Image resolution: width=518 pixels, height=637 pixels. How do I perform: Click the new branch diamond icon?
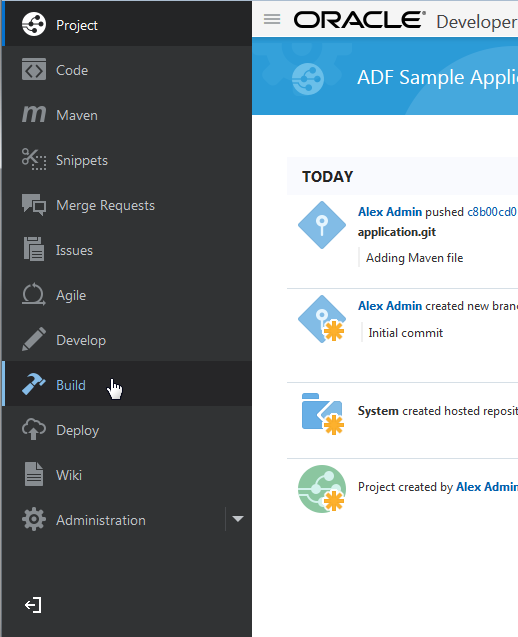(x=322, y=319)
